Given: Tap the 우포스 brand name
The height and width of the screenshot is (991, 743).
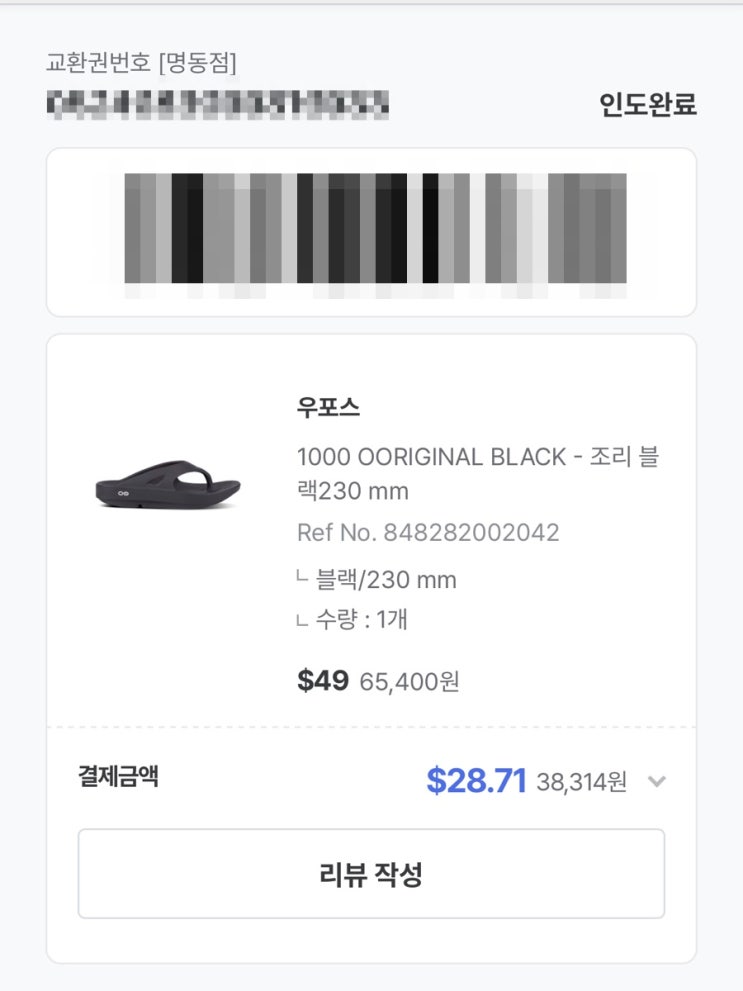Looking at the screenshot, I should pos(328,407).
